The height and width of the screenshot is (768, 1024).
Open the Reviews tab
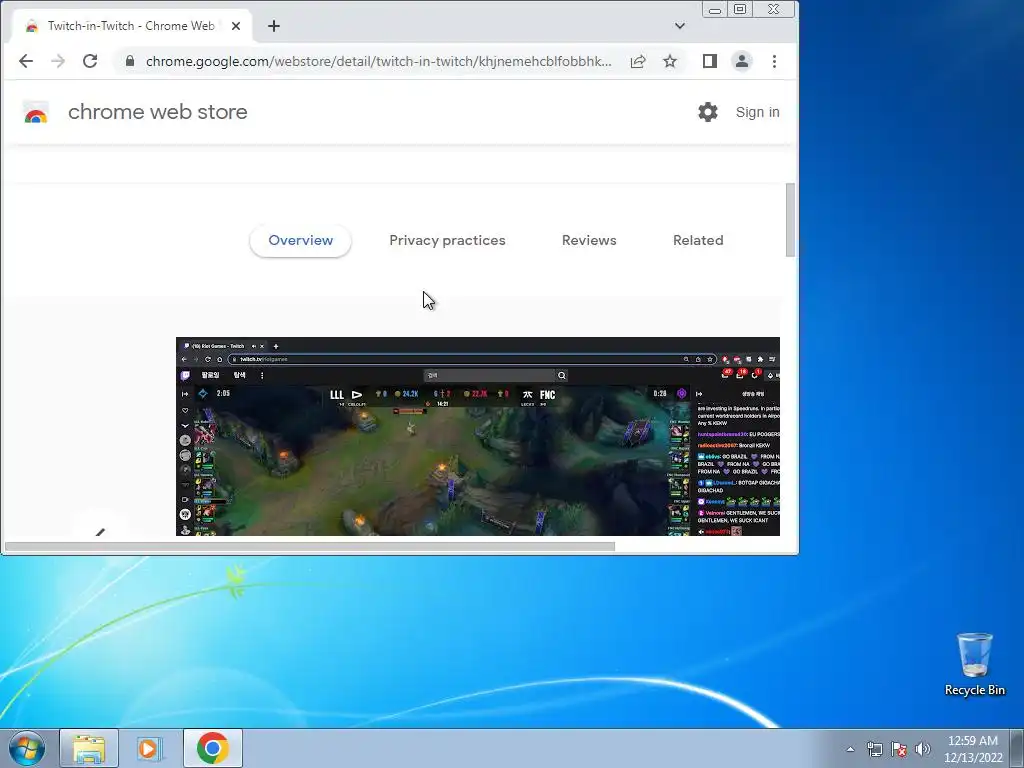(x=589, y=240)
